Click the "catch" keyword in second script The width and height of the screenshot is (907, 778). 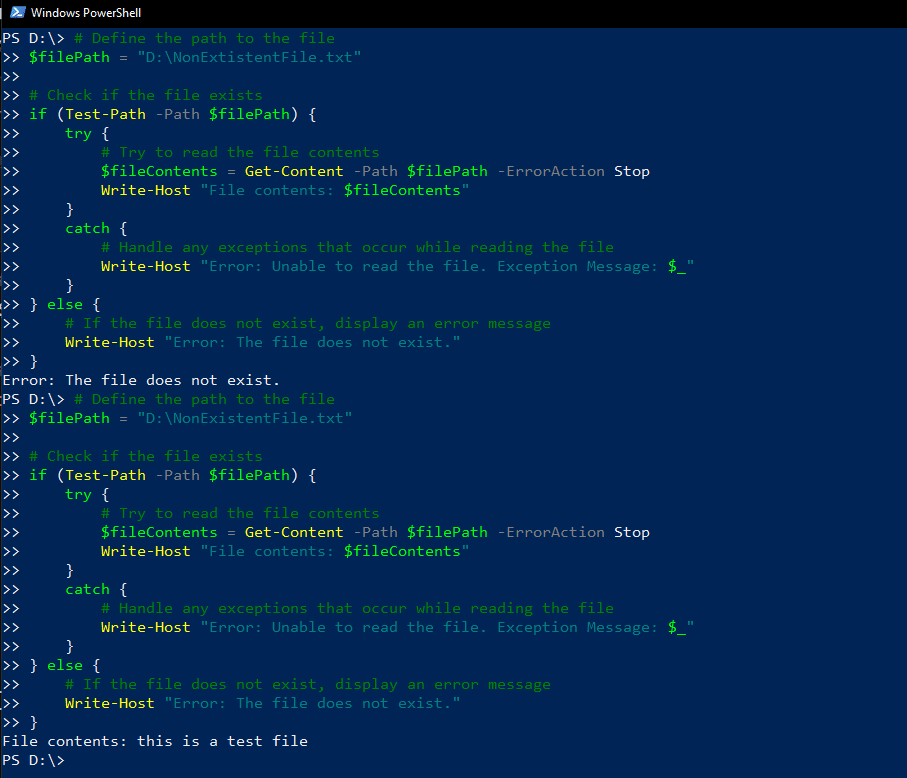pyautogui.click(x=87, y=589)
